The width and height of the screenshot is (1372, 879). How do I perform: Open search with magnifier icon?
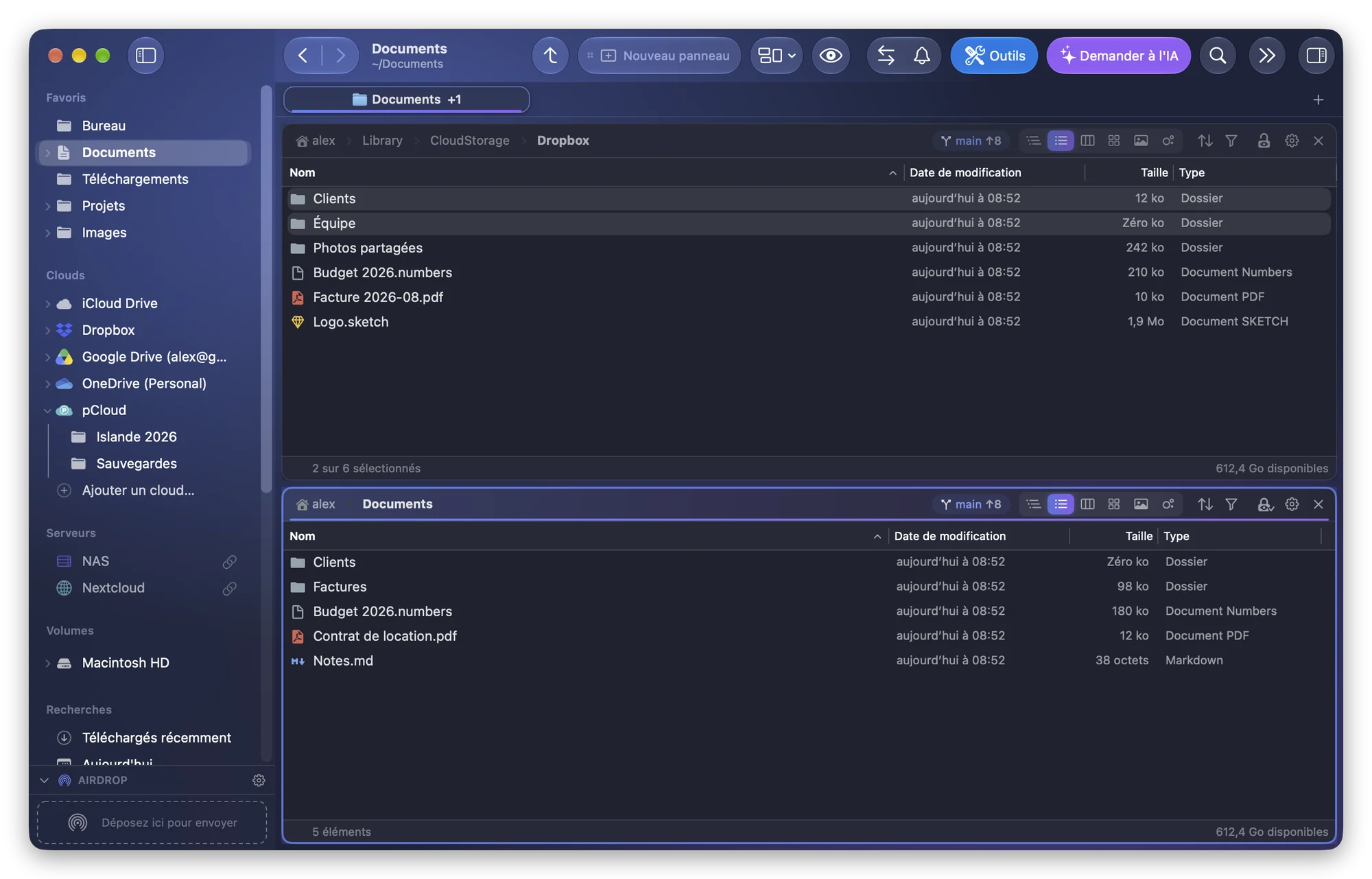[1218, 56]
